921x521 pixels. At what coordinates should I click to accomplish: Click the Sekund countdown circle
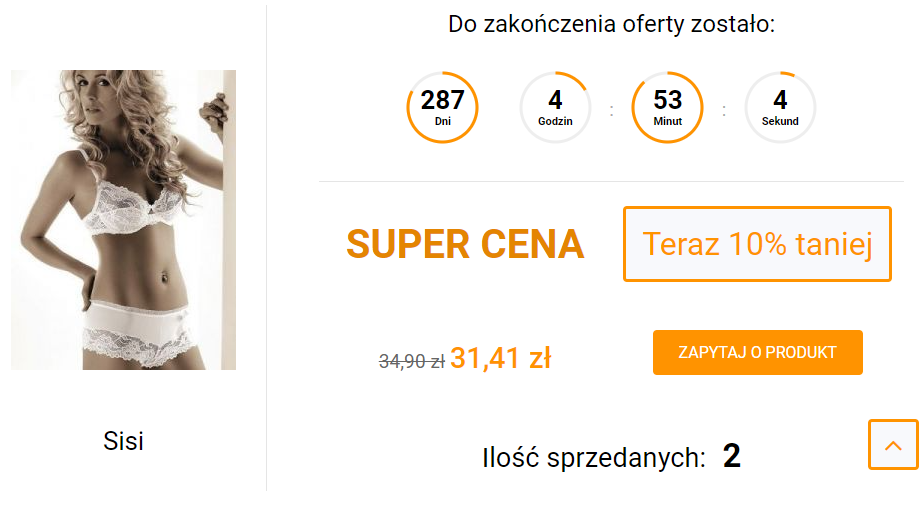pos(780,107)
